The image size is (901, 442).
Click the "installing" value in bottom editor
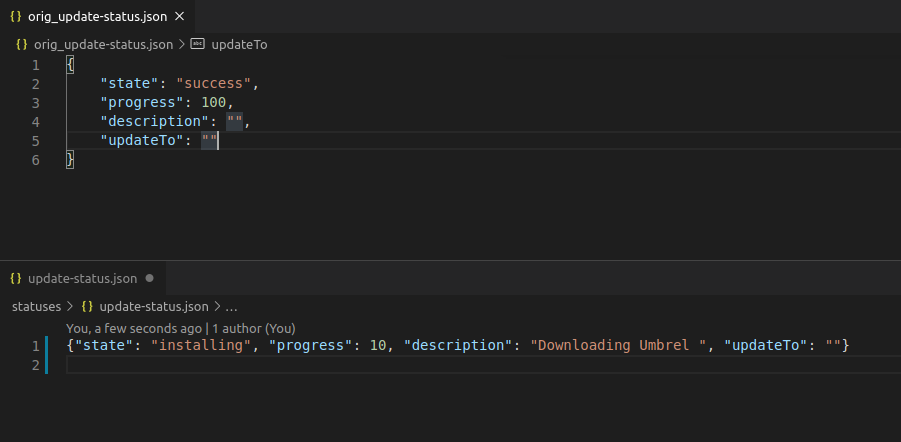pyautogui.click(x=201, y=345)
